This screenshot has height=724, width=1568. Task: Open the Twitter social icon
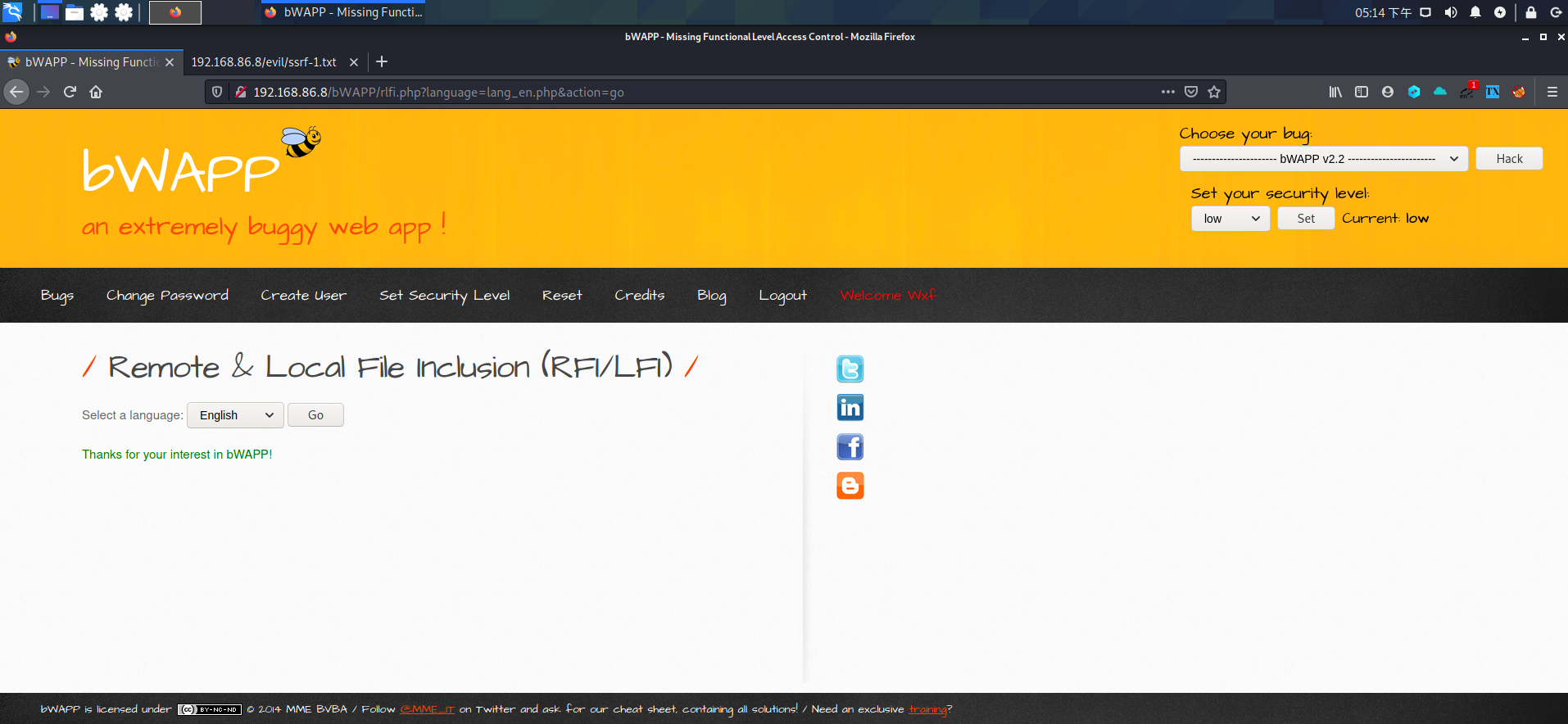click(x=850, y=369)
